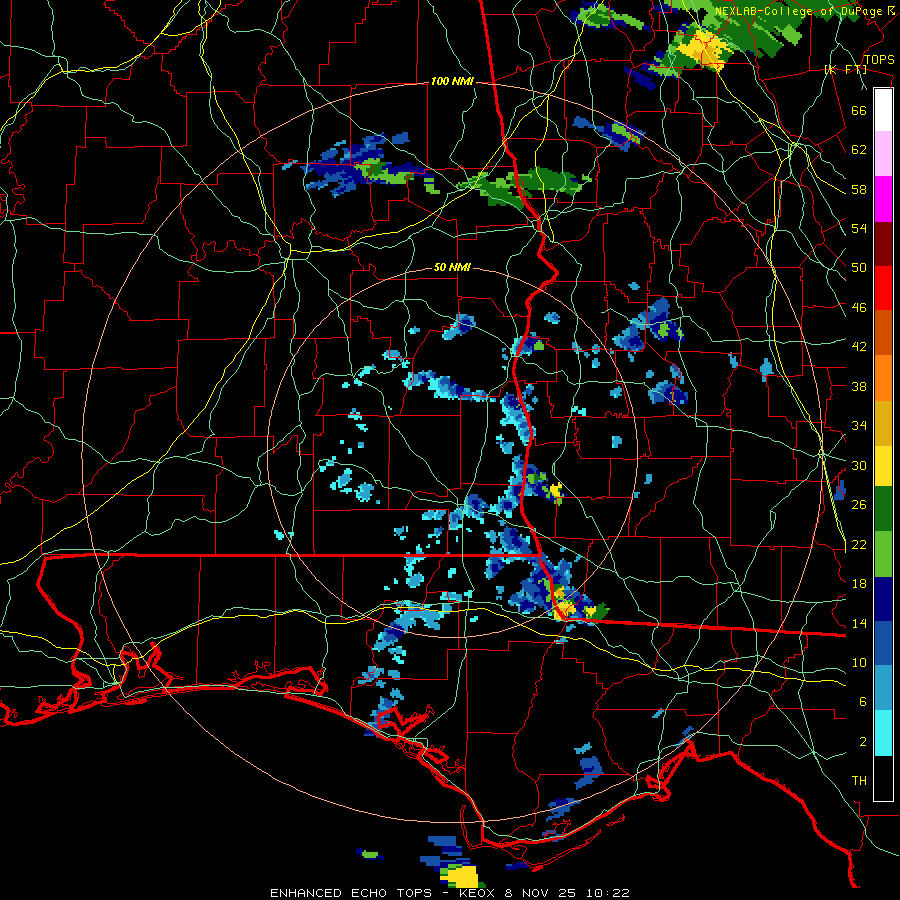Click the legend value "18"

point(859,584)
